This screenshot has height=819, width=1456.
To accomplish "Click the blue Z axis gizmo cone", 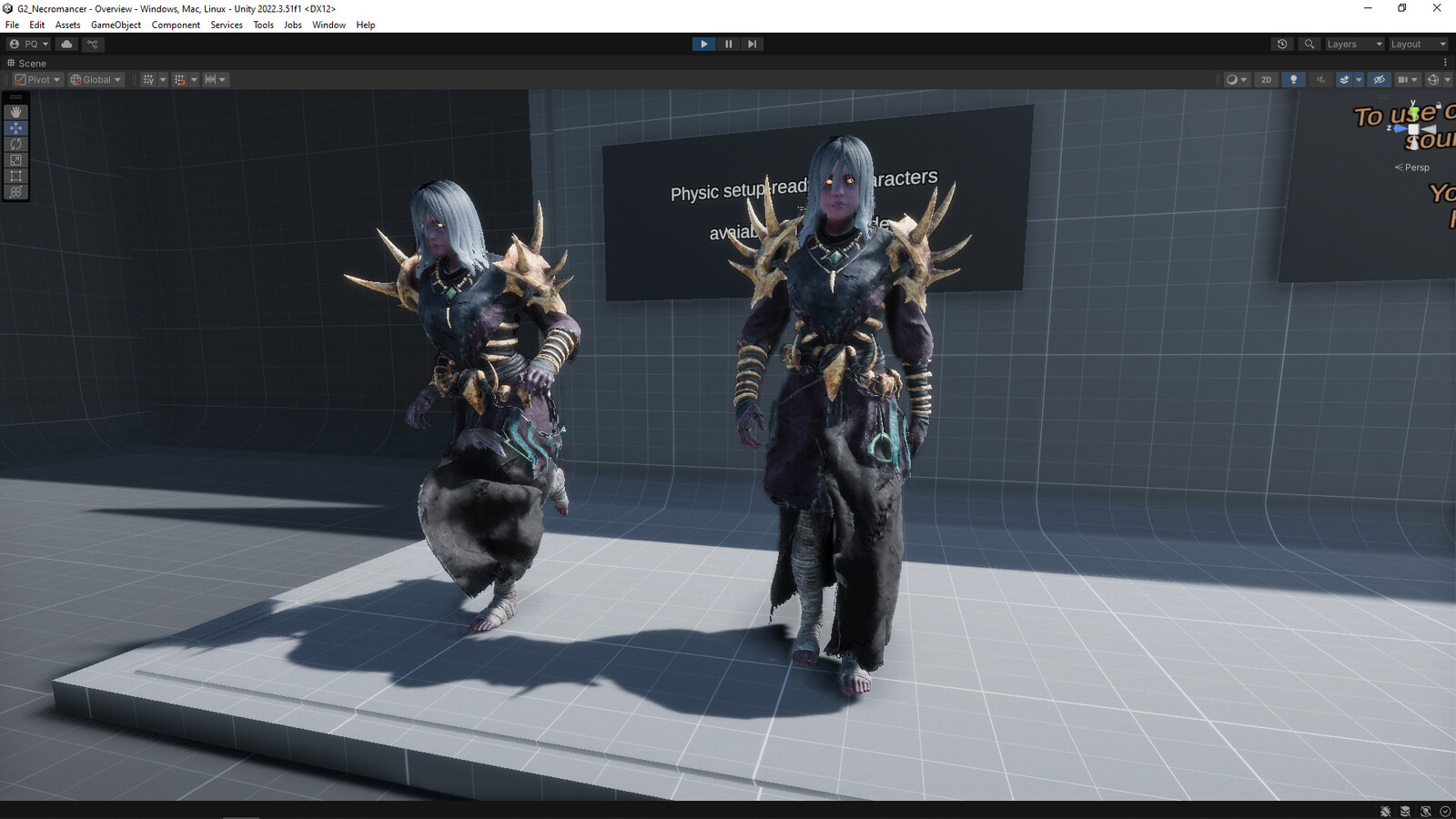I will [x=1400, y=129].
